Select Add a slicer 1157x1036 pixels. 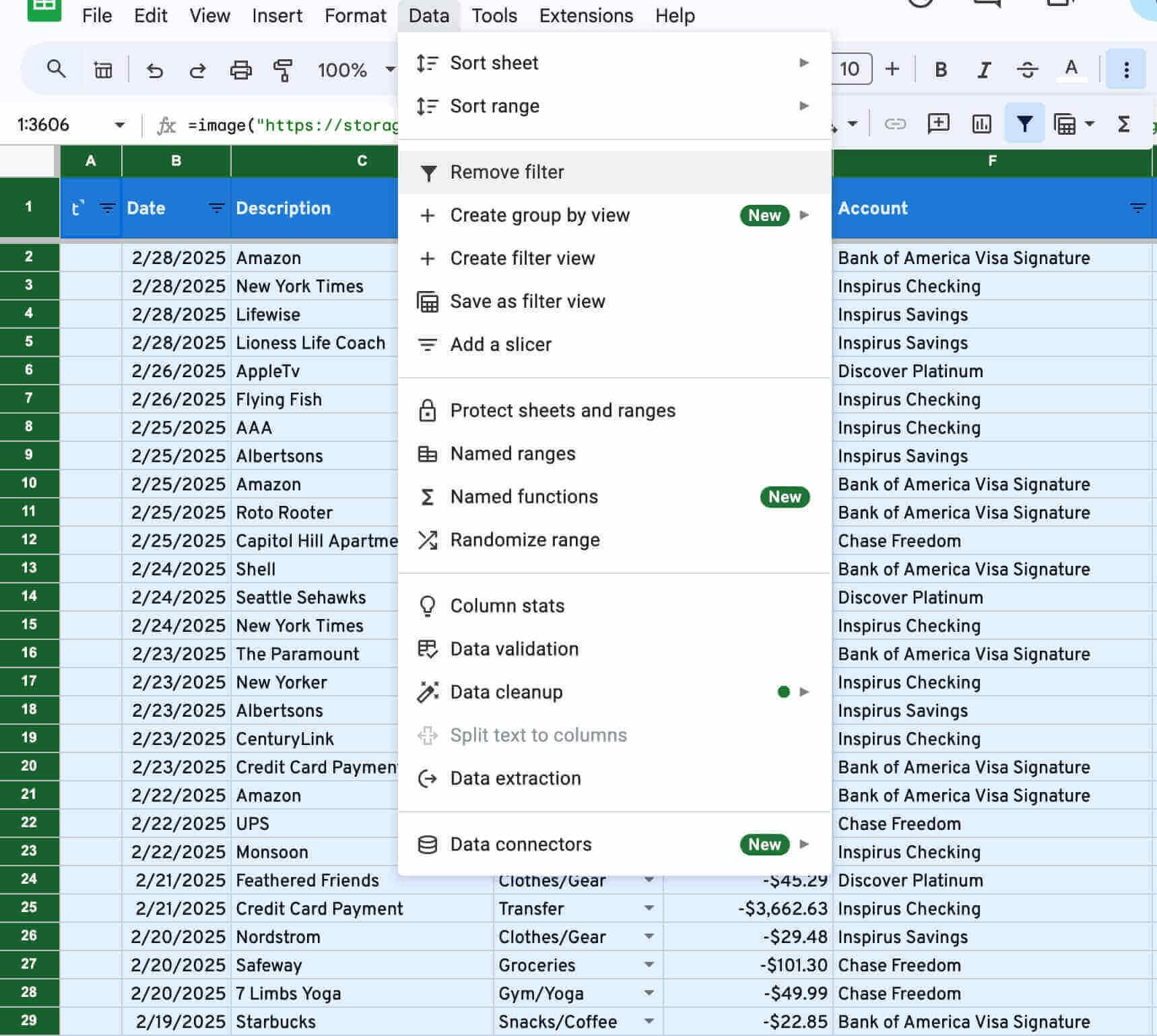[614, 345]
